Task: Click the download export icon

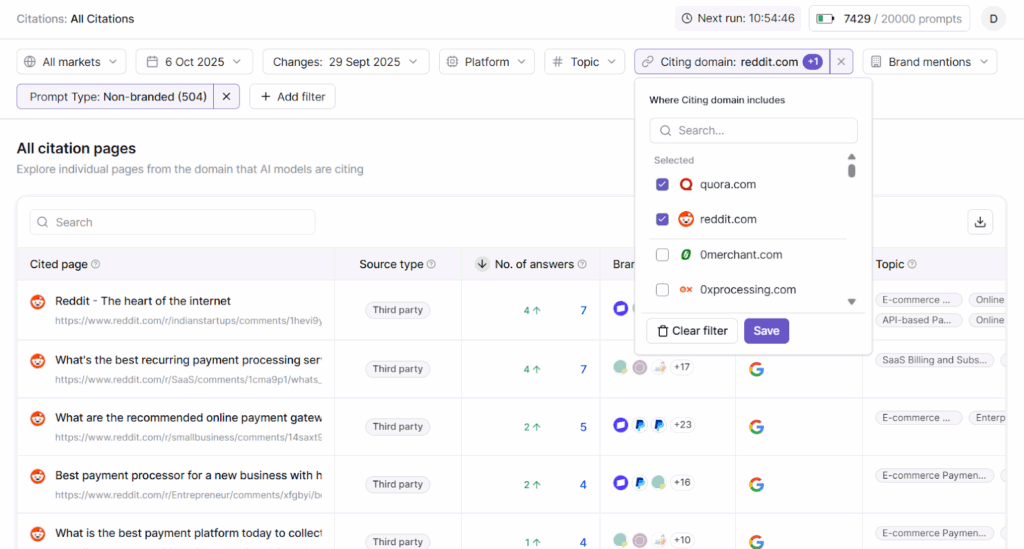Action: coord(980,222)
